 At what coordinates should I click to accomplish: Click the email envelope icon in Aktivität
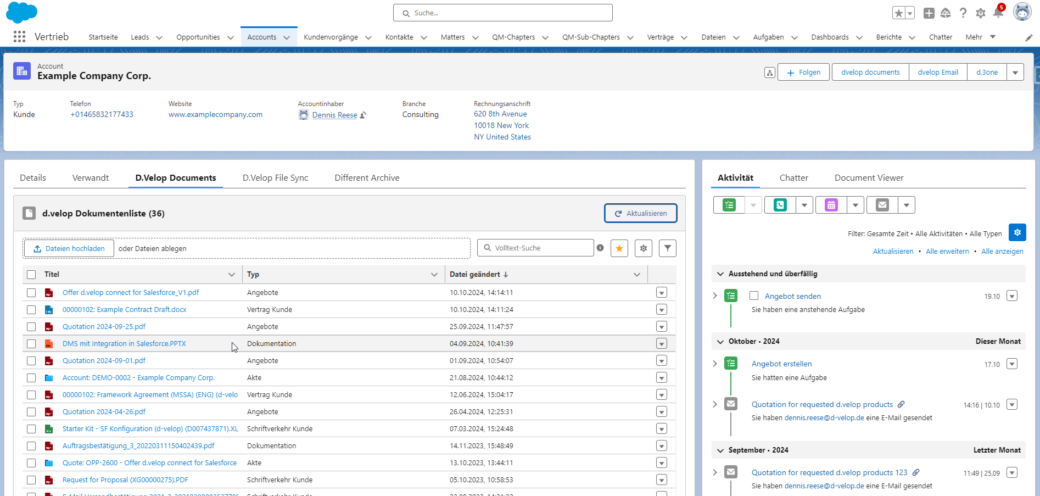[882, 206]
